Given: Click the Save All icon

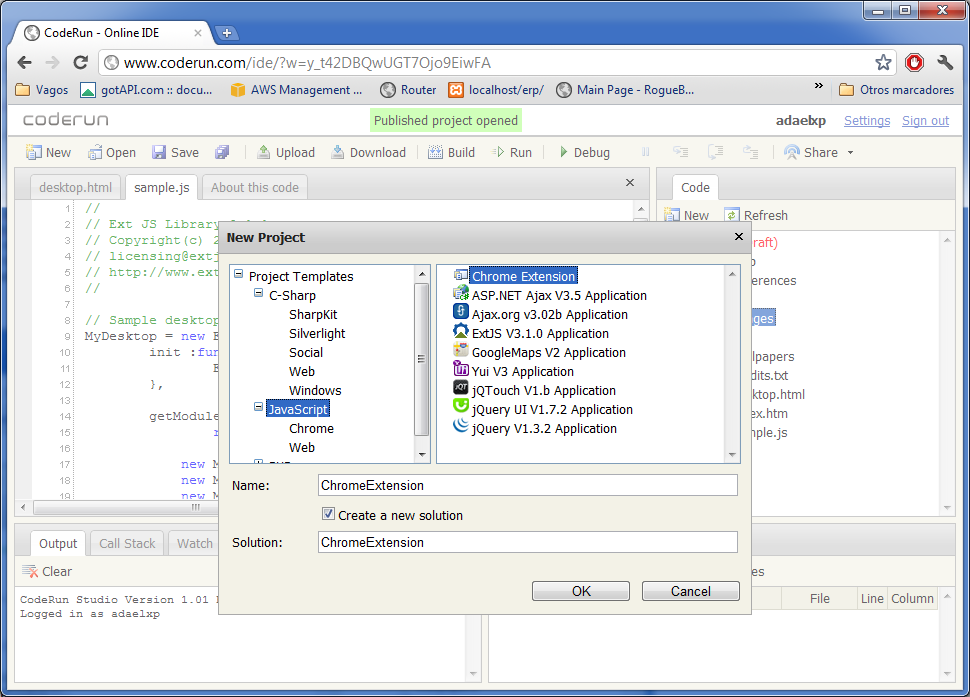Looking at the screenshot, I should click(x=222, y=152).
